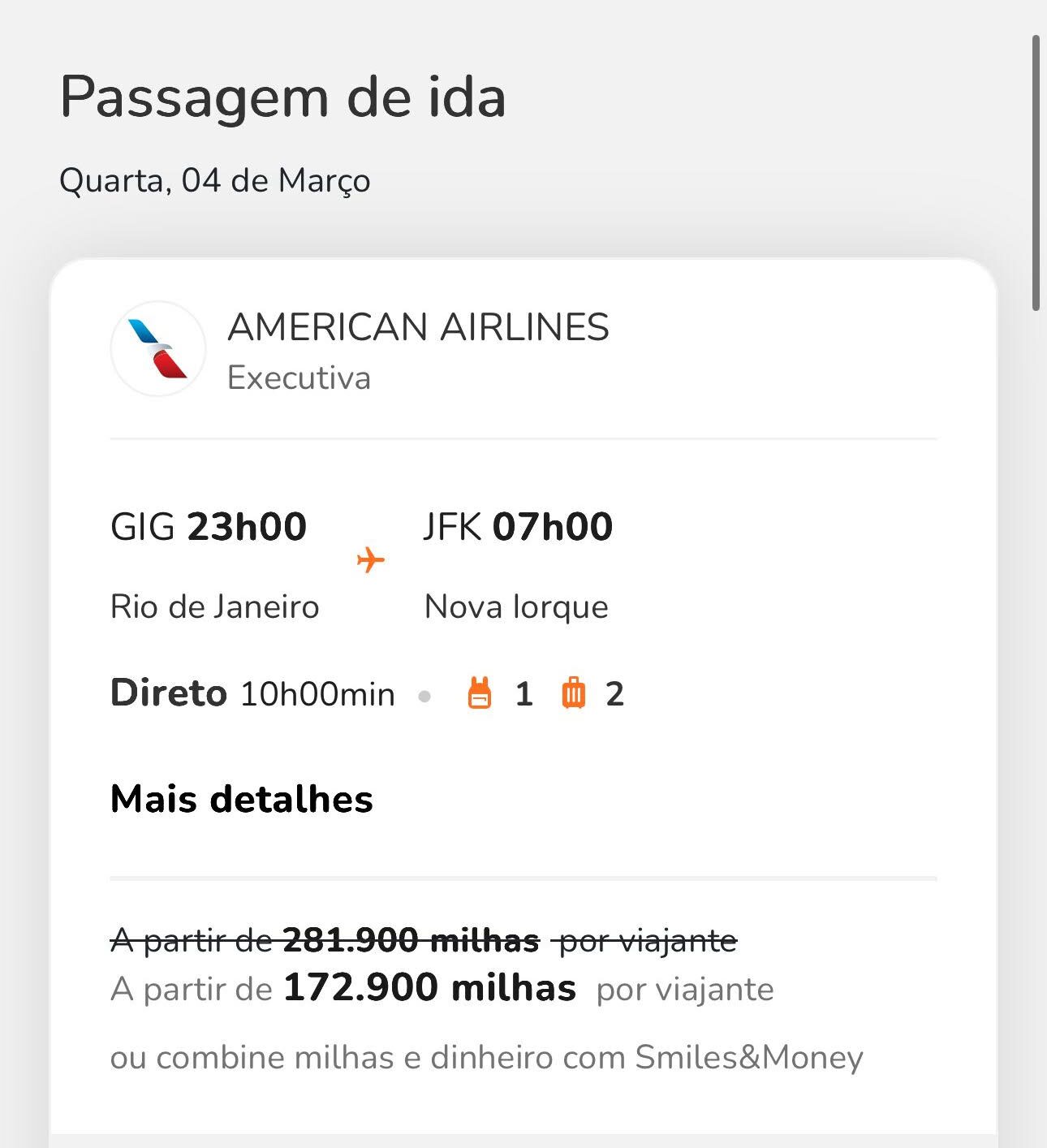Image resolution: width=1047 pixels, height=1148 pixels.
Task: Select the GIG 23h00 departure time
Action: pos(209,526)
